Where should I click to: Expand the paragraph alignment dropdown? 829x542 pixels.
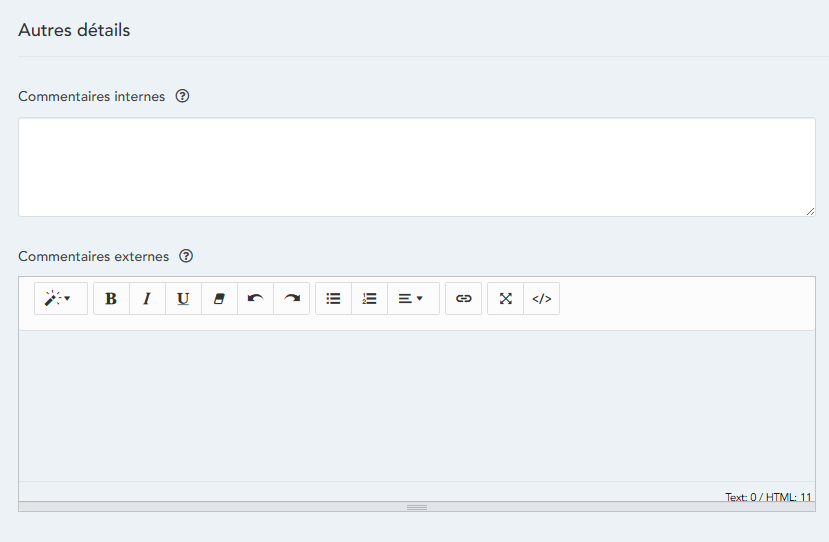412,299
